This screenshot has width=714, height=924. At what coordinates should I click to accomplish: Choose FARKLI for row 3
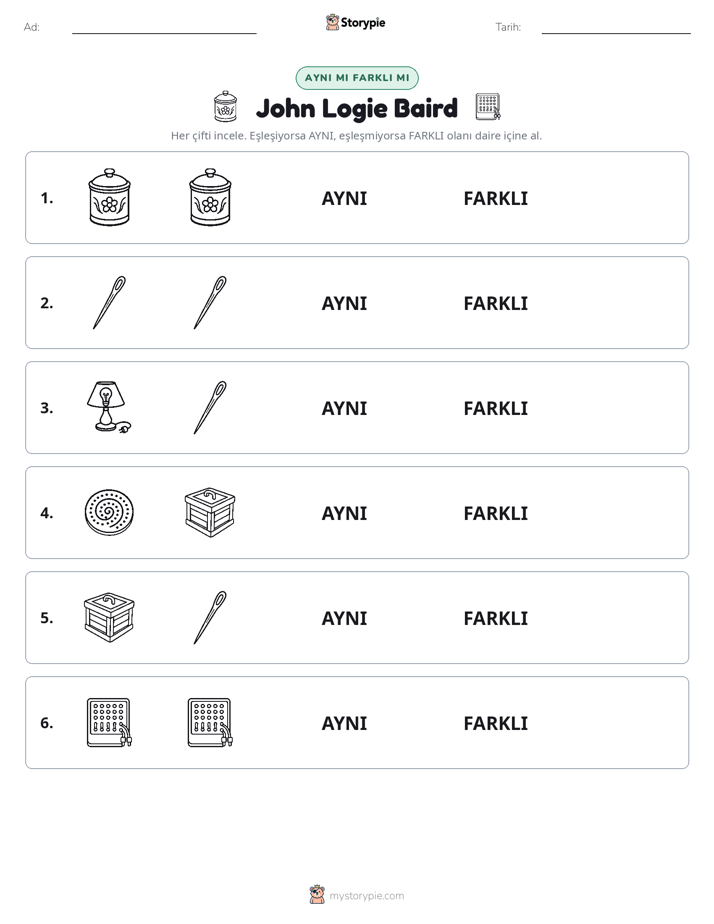(x=495, y=408)
